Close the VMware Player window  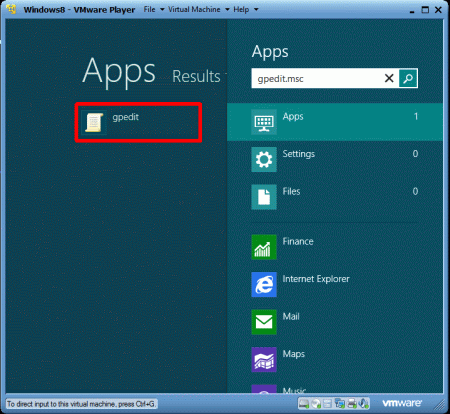pyautogui.click(x=438, y=10)
